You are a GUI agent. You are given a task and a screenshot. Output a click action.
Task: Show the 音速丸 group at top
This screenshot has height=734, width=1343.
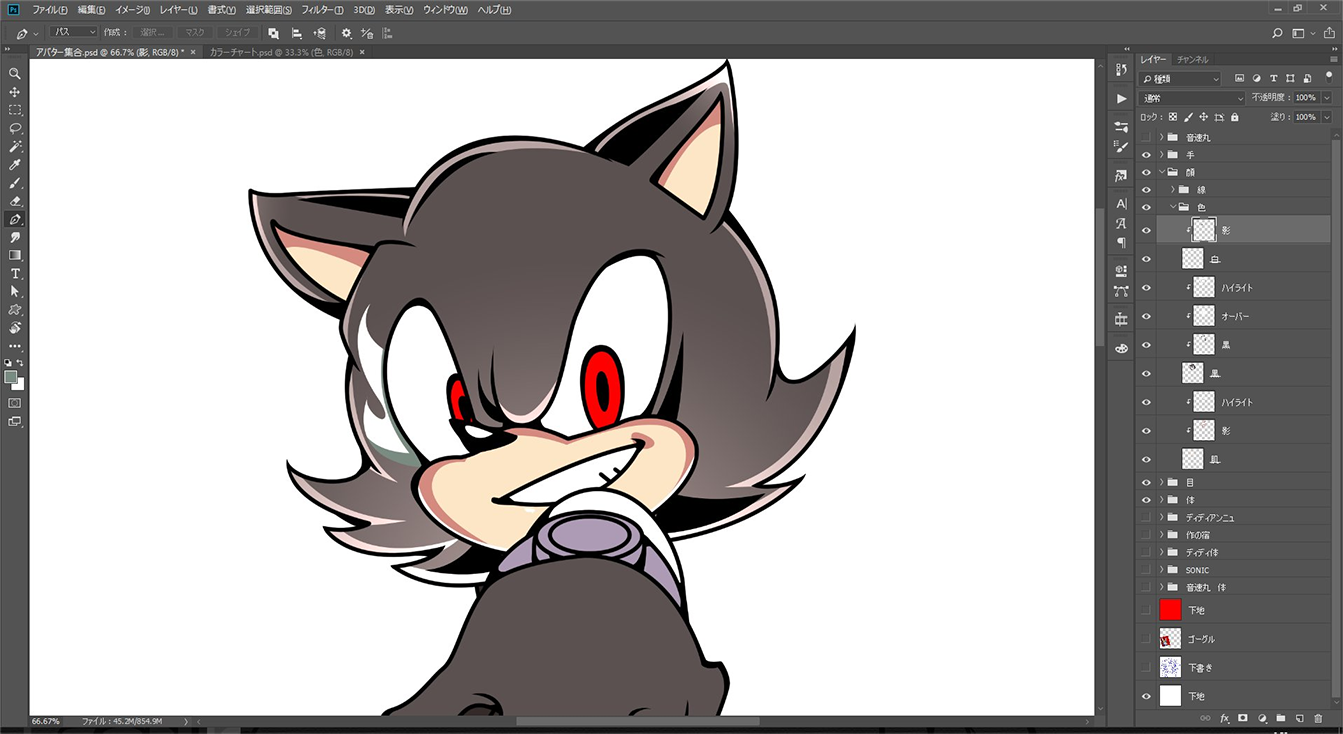tap(1146, 137)
